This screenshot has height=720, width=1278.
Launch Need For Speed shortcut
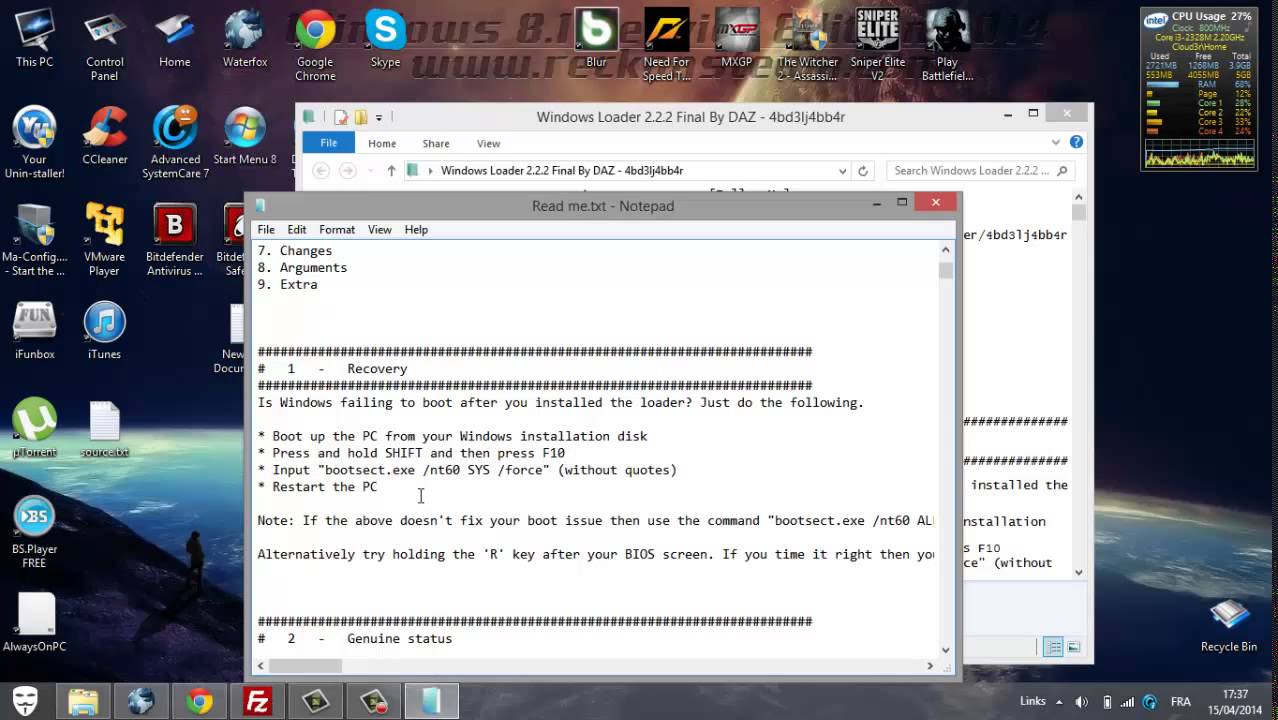666,46
